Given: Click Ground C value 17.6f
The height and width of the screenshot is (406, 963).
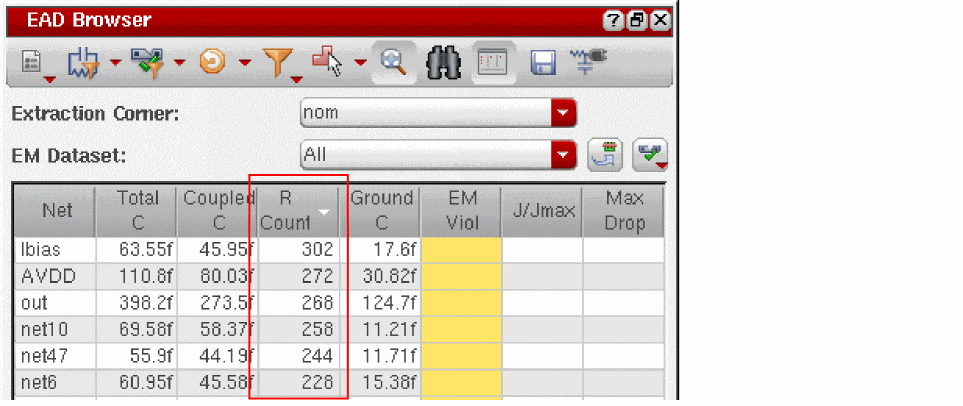Looking at the screenshot, I should (394, 250).
